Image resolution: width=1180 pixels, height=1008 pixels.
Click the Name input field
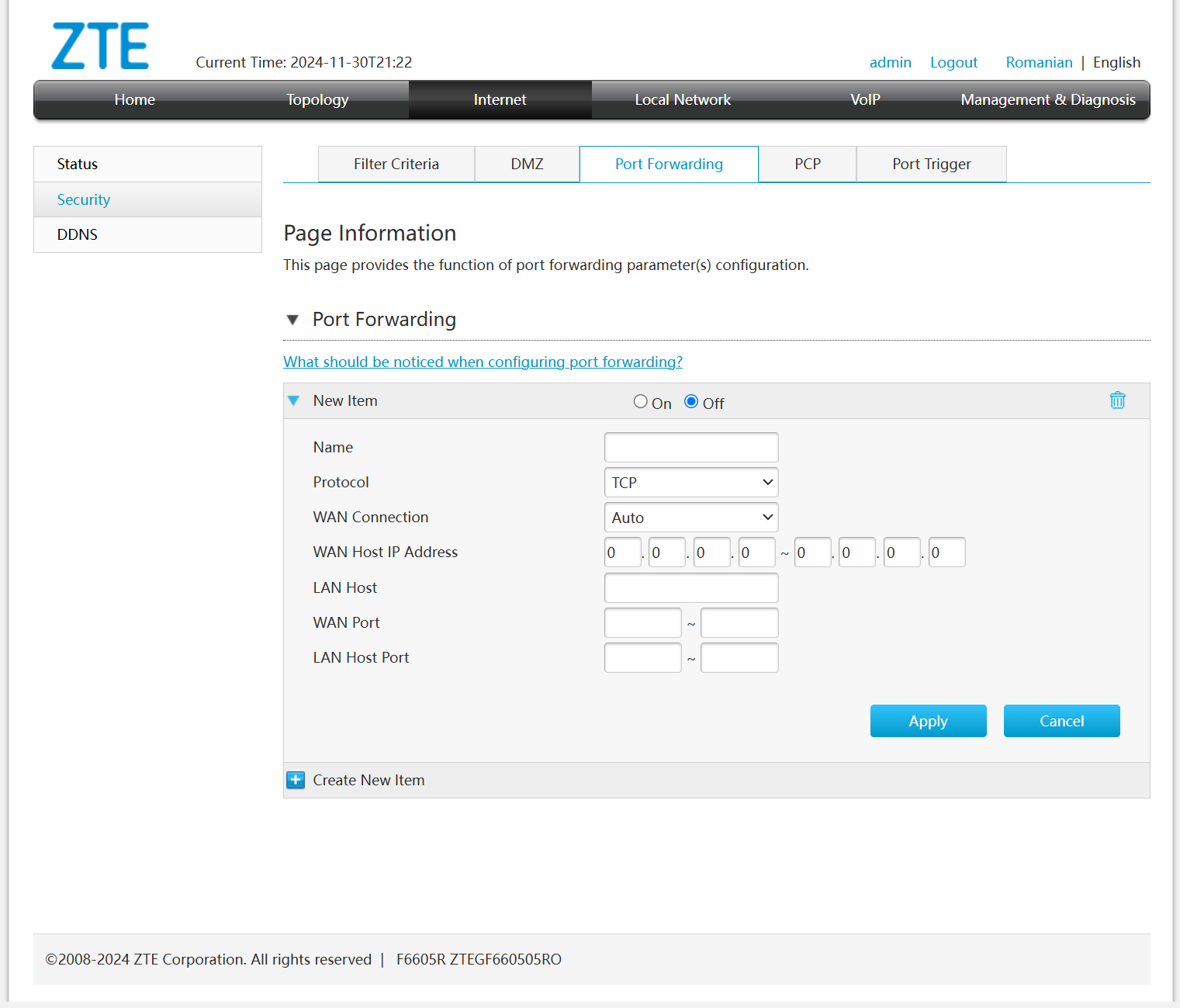pos(690,447)
